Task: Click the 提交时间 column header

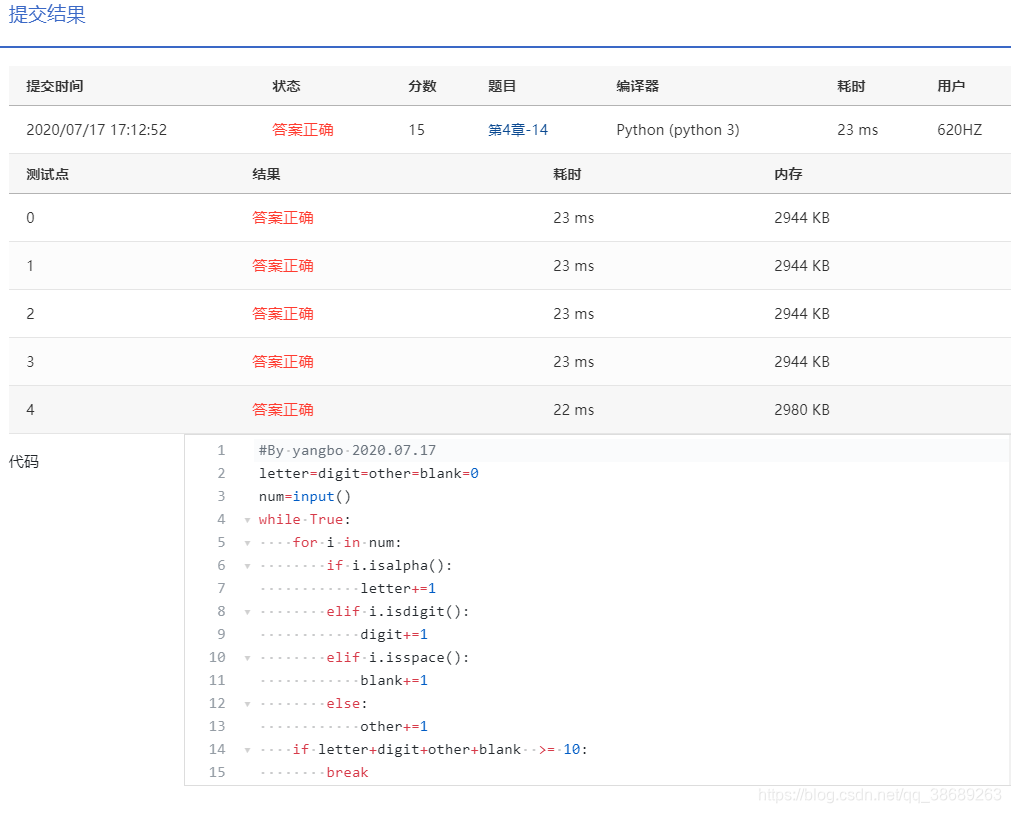Action: click(54, 86)
